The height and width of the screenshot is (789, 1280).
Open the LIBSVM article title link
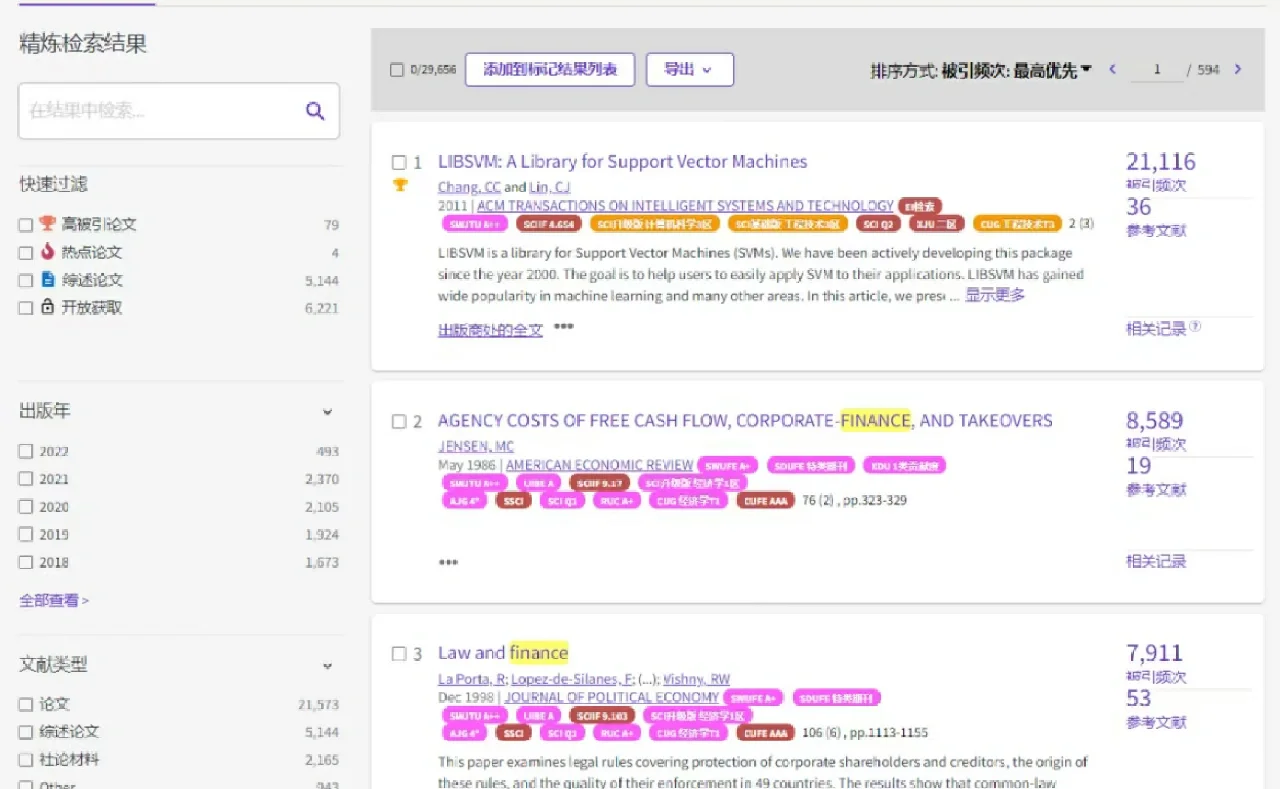pos(622,162)
